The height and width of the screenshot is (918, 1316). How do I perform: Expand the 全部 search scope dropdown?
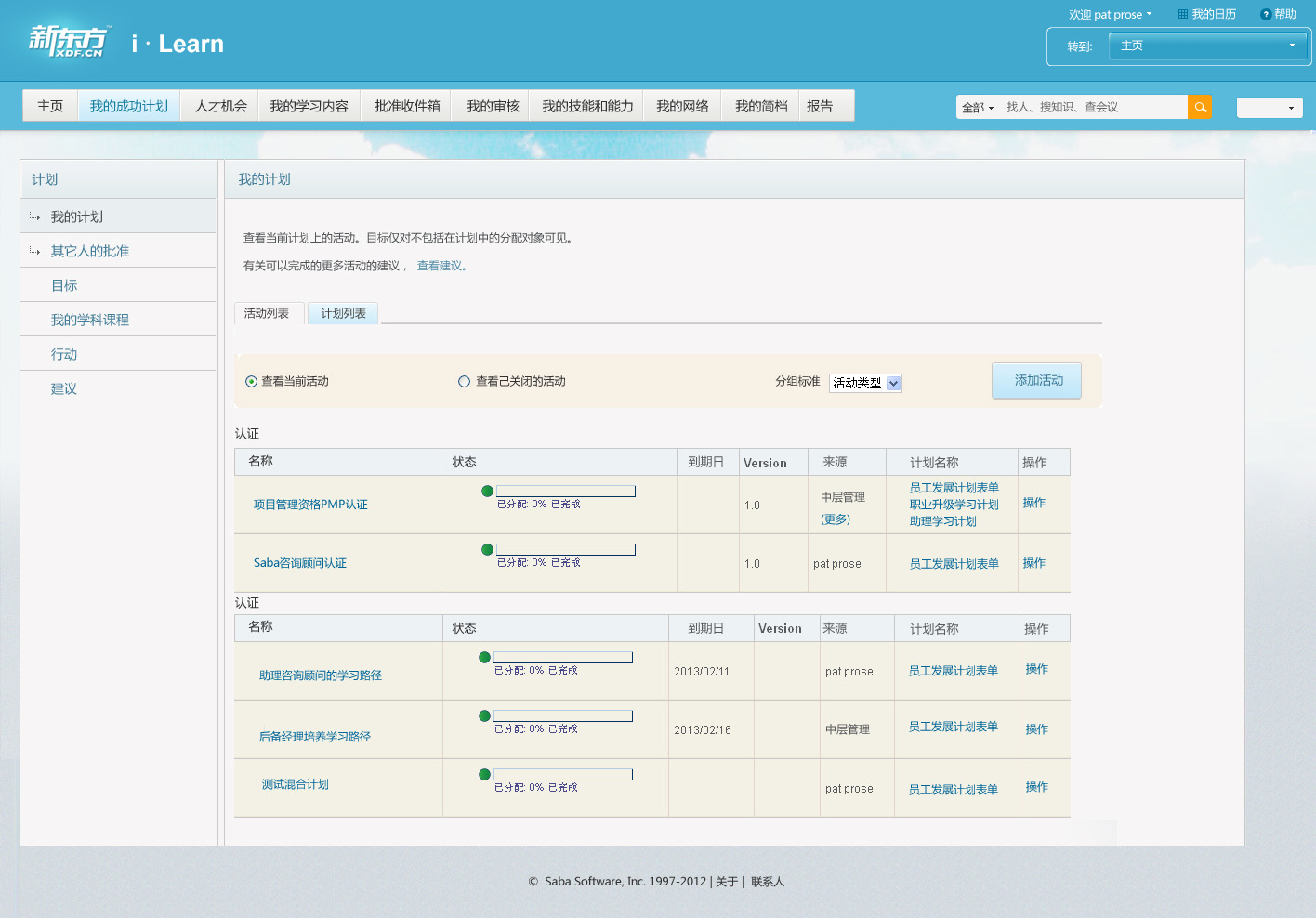pyautogui.click(x=978, y=107)
